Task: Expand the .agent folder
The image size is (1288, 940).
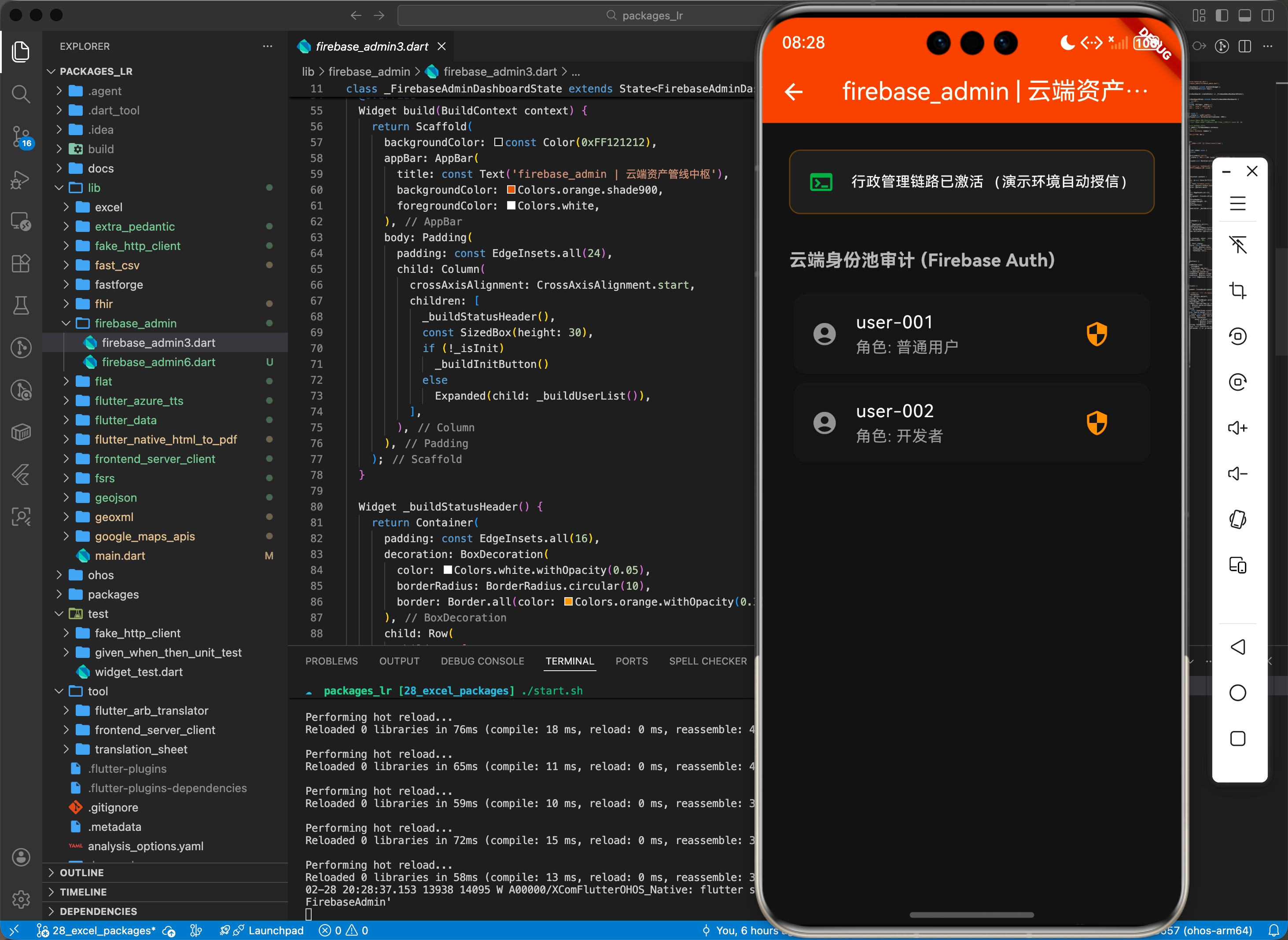Action: [x=165, y=91]
